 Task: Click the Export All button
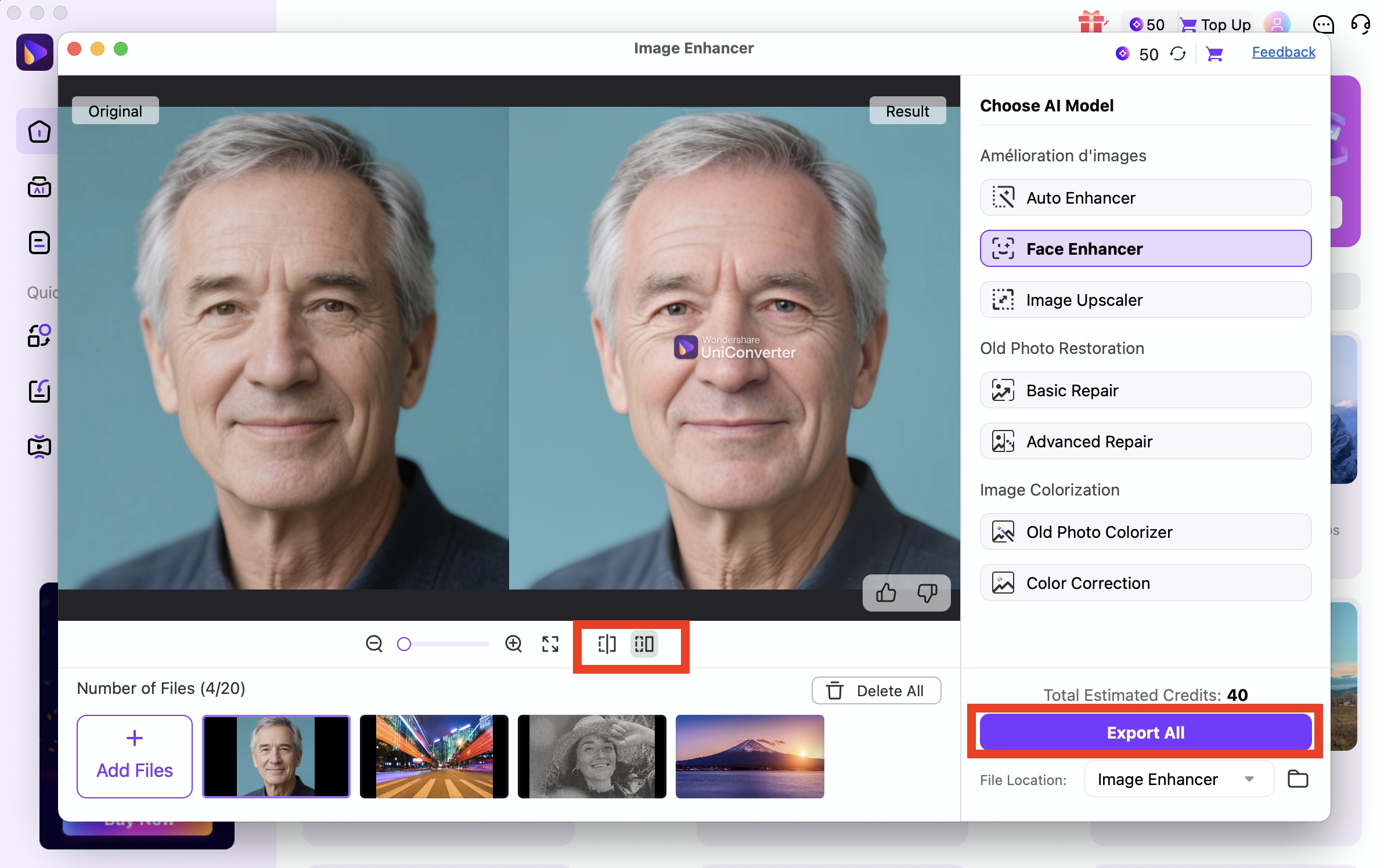(x=1145, y=732)
